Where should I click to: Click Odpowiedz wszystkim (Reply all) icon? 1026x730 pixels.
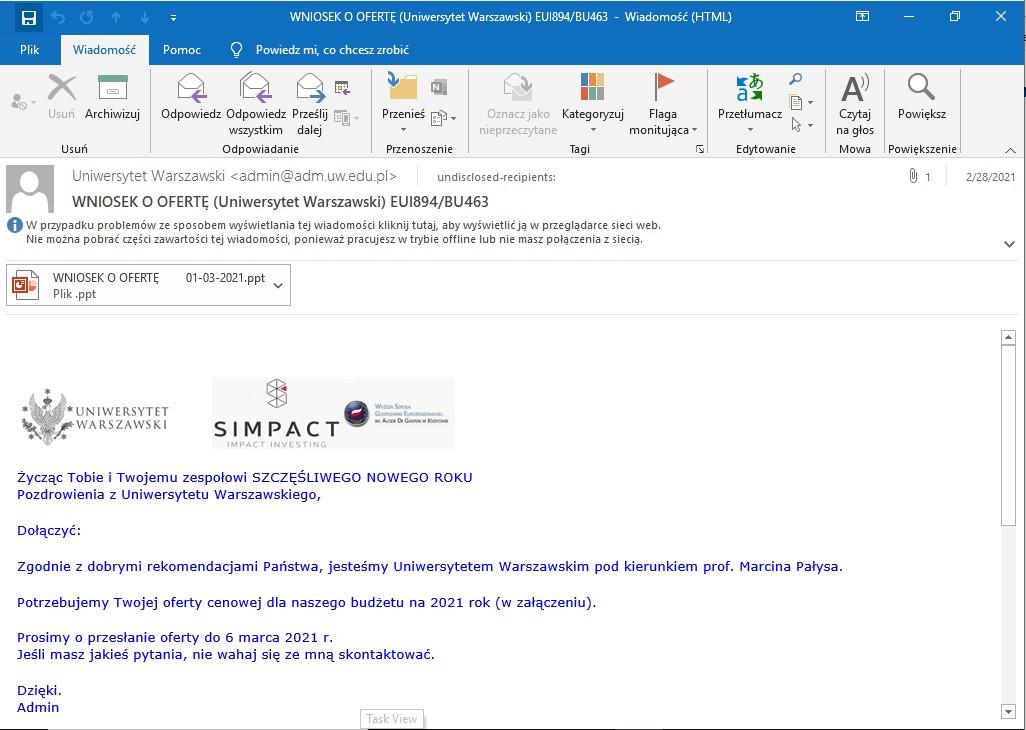[x=255, y=90]
